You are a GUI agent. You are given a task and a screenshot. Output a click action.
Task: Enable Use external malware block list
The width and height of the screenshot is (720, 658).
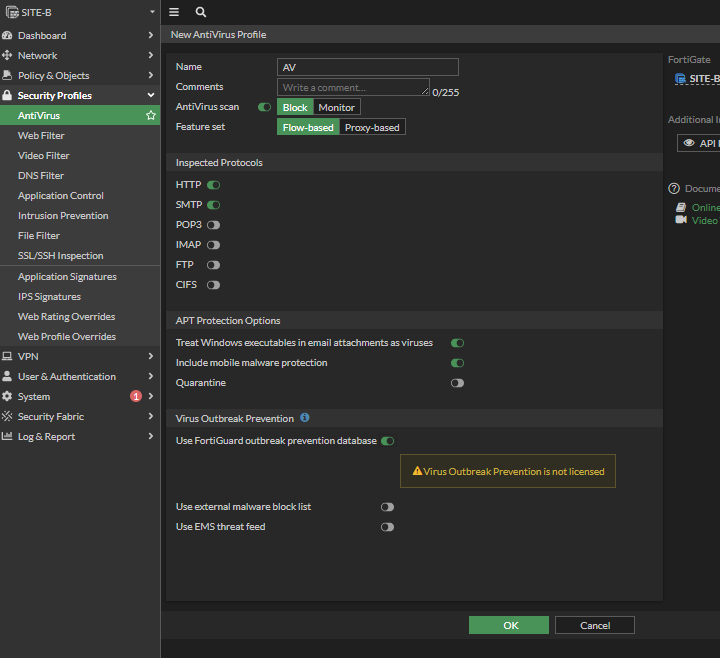coord(387,507)
